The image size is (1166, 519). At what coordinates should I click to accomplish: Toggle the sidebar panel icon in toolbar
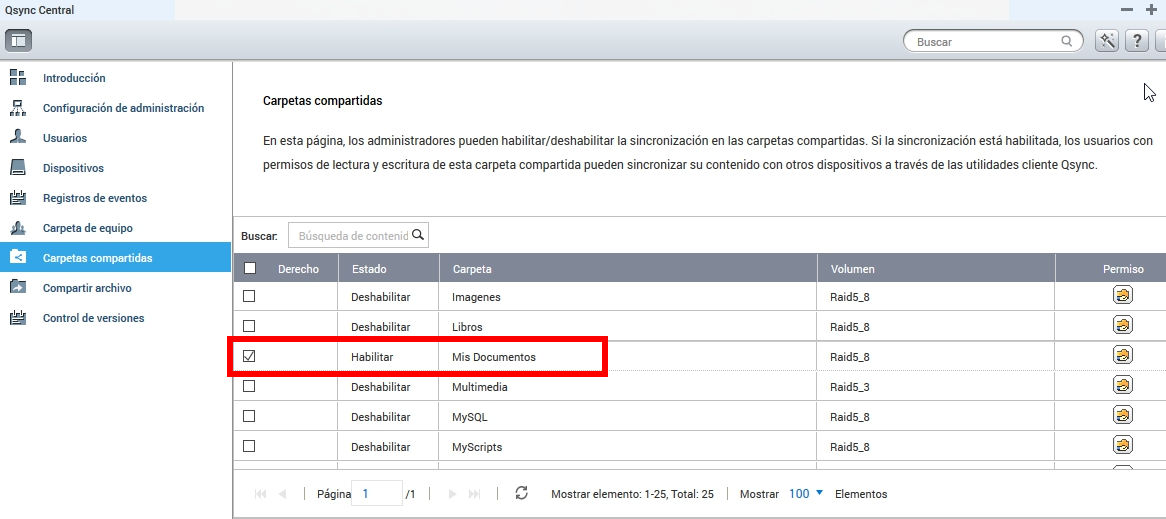(x=19, y=41)
